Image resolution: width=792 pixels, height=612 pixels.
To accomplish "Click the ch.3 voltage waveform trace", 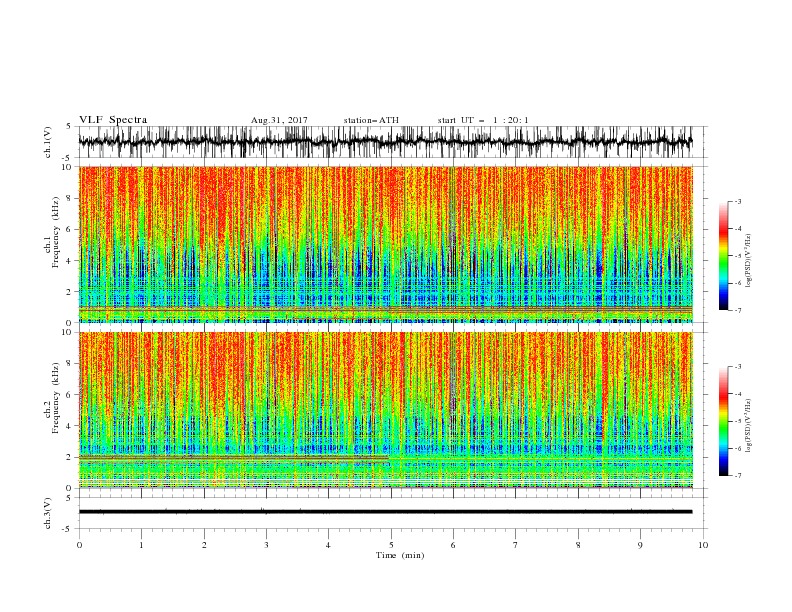I will pos(385,512).
